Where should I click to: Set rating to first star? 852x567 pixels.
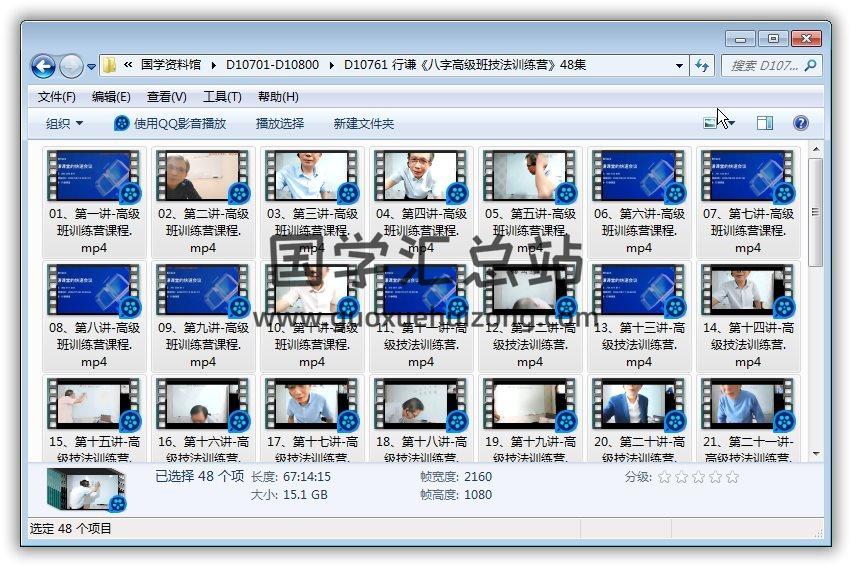point(664,477)
